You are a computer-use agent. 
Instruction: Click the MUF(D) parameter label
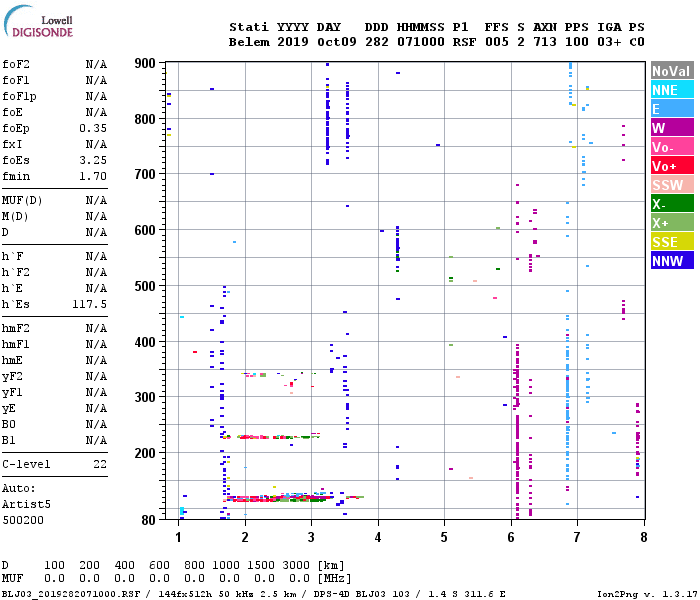[22, 200]
